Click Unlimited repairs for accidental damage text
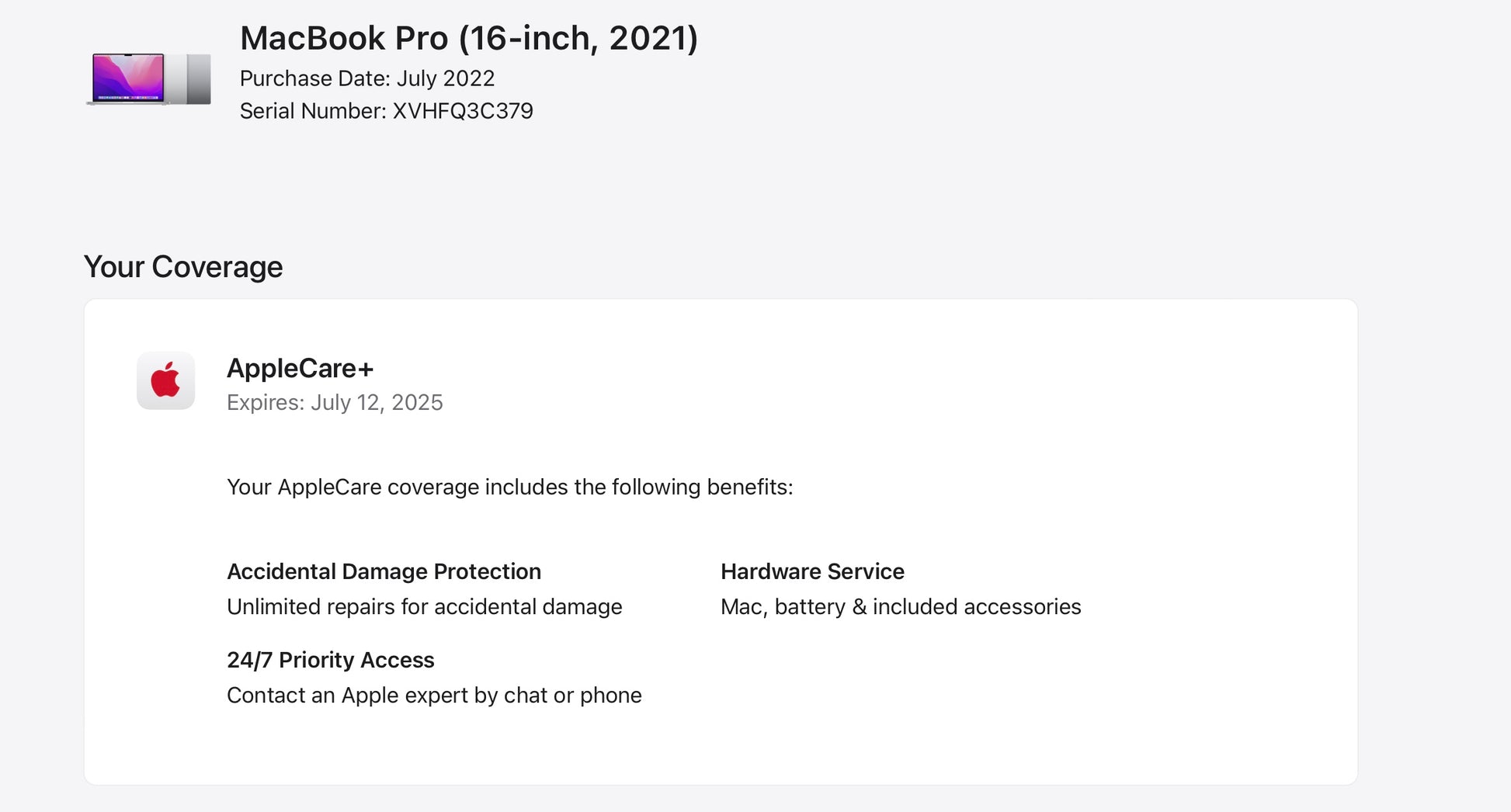 coord(424,606)
